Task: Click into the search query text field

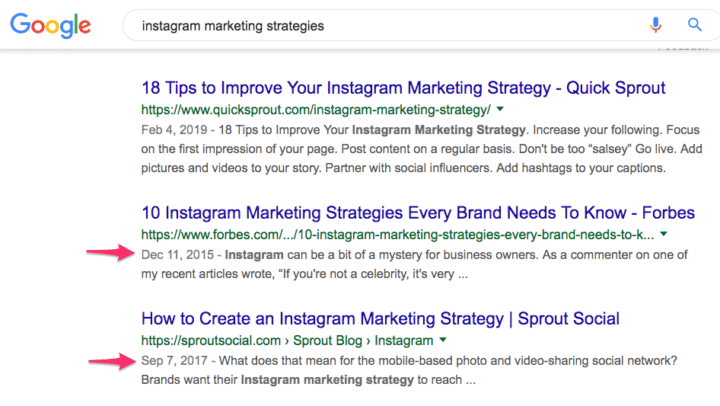Action: coord(386,26)
